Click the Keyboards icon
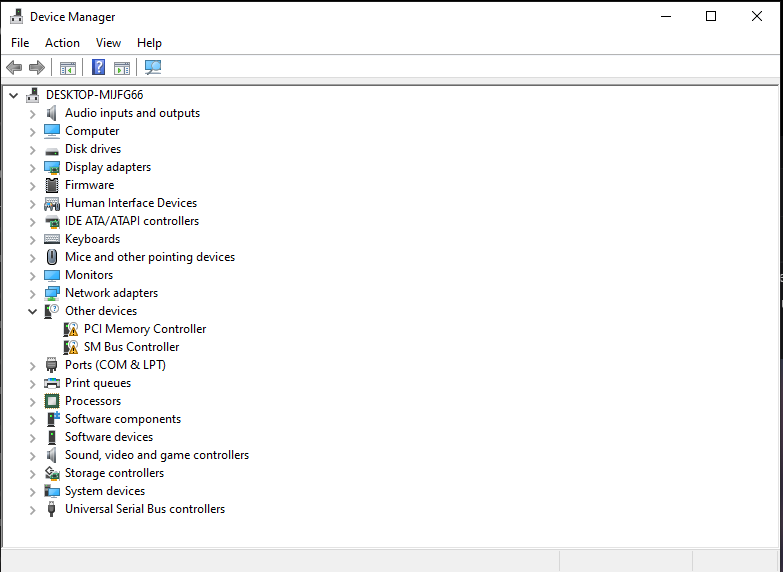Viewport: 783px width, 572px height. tap(51, 239)
